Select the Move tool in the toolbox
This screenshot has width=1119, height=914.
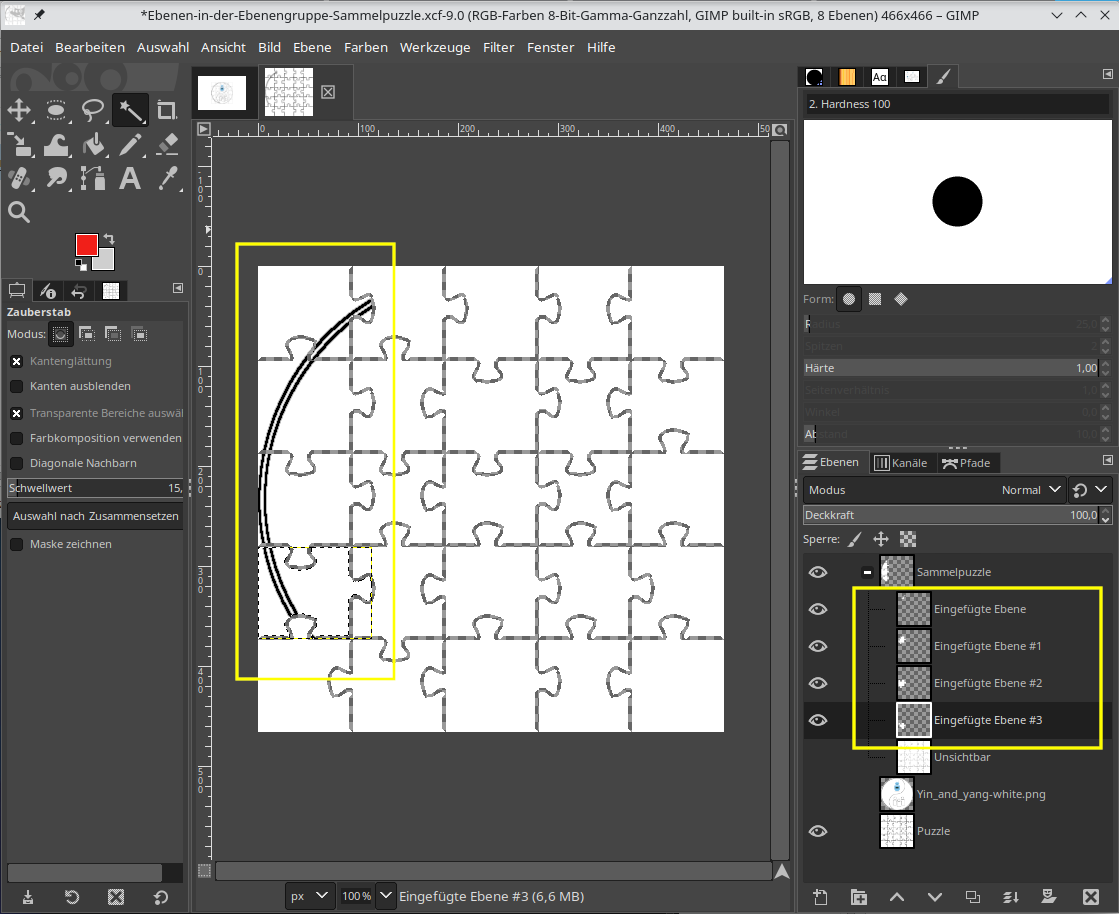coord(19,110)
